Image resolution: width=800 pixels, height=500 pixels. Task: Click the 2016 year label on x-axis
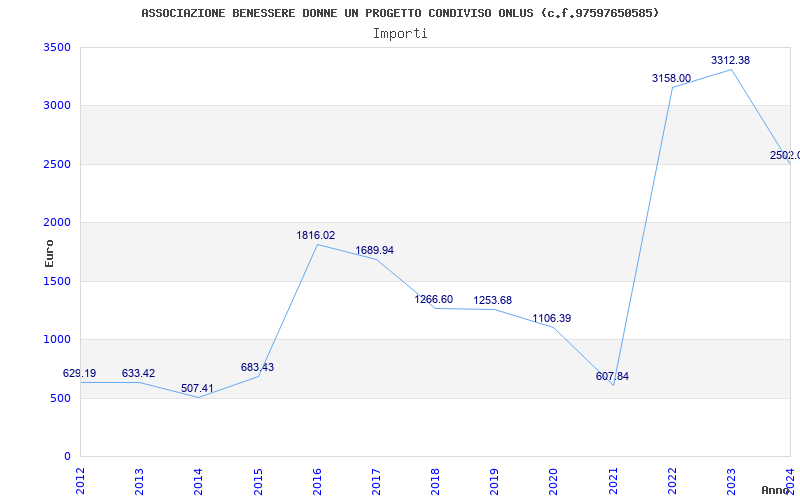[317, 478]
